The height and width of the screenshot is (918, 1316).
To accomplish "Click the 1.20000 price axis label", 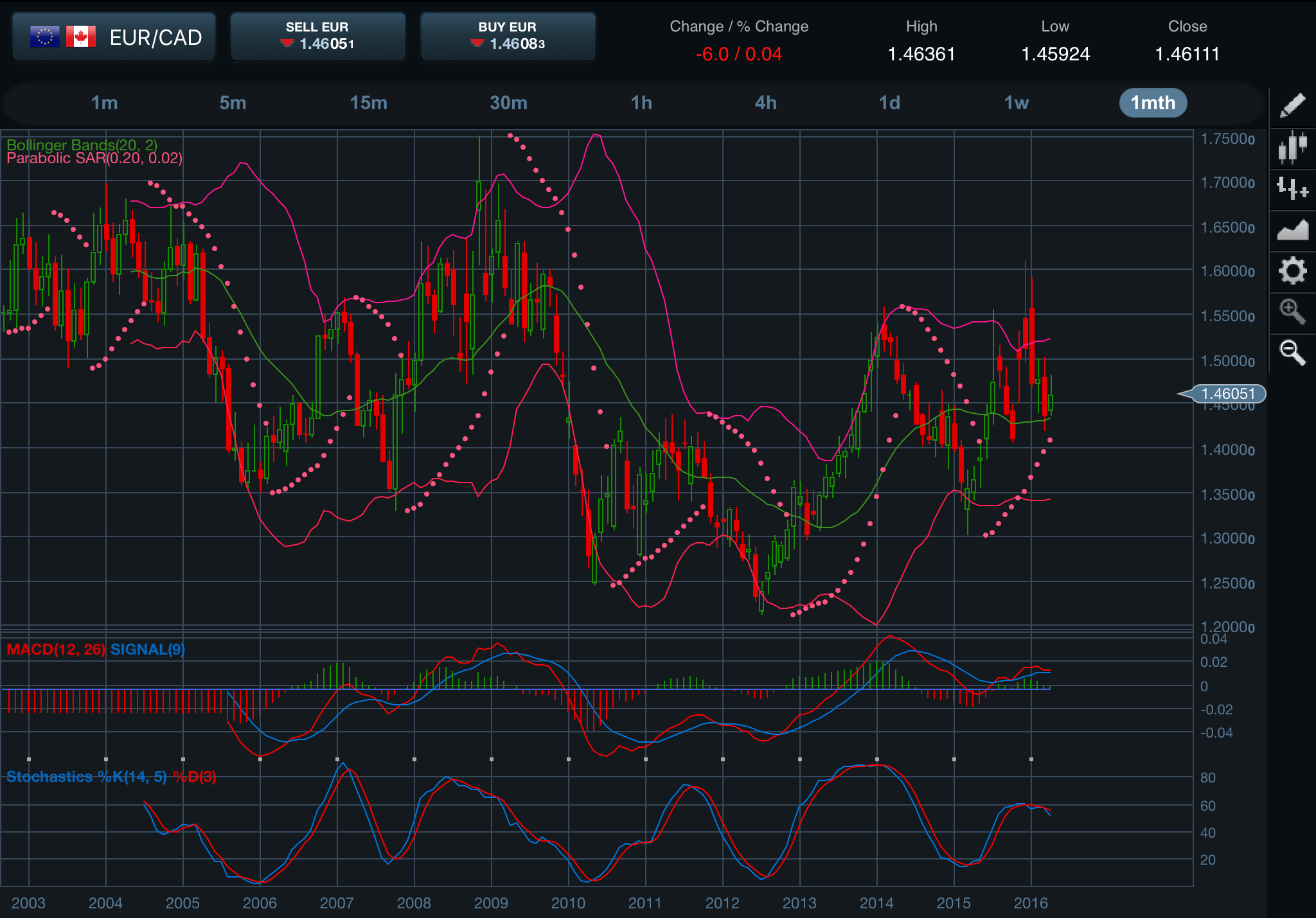I will (1227, 626).
